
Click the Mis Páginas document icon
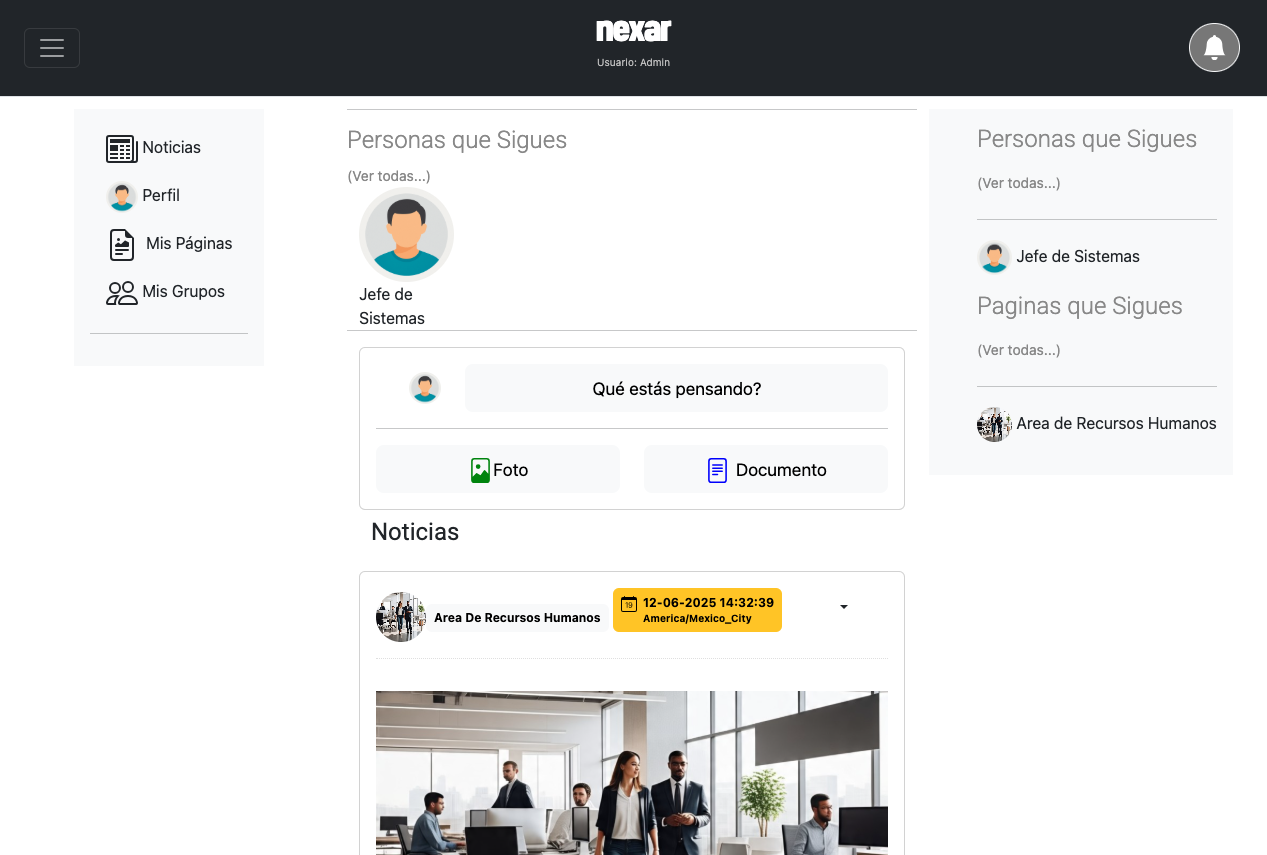[122, 244]
